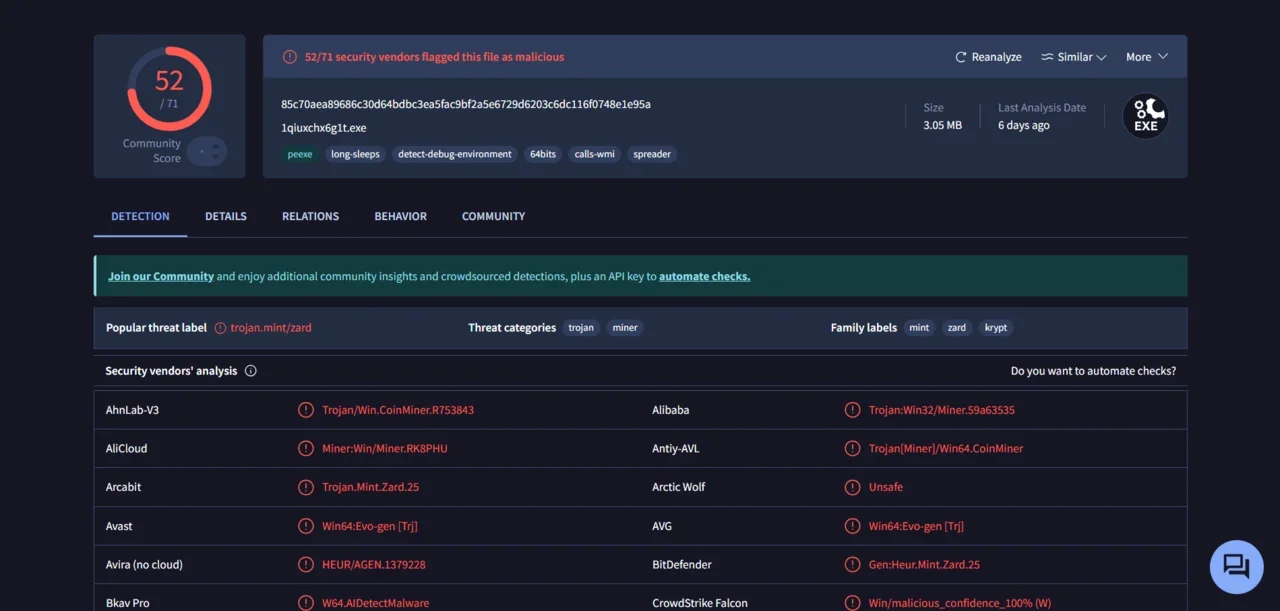Click the Reanalyze refresh icon
1280x611 pixels.
961,57
